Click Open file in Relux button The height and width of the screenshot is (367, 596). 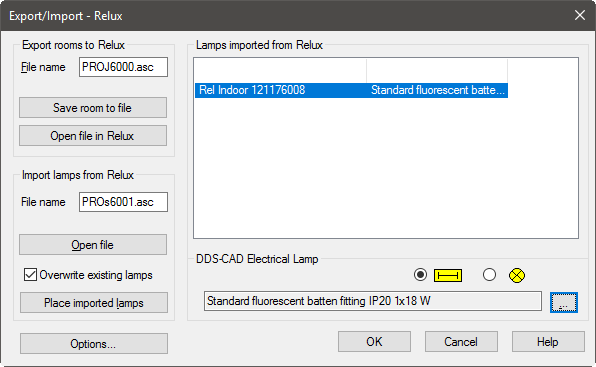tap(93, 136)
